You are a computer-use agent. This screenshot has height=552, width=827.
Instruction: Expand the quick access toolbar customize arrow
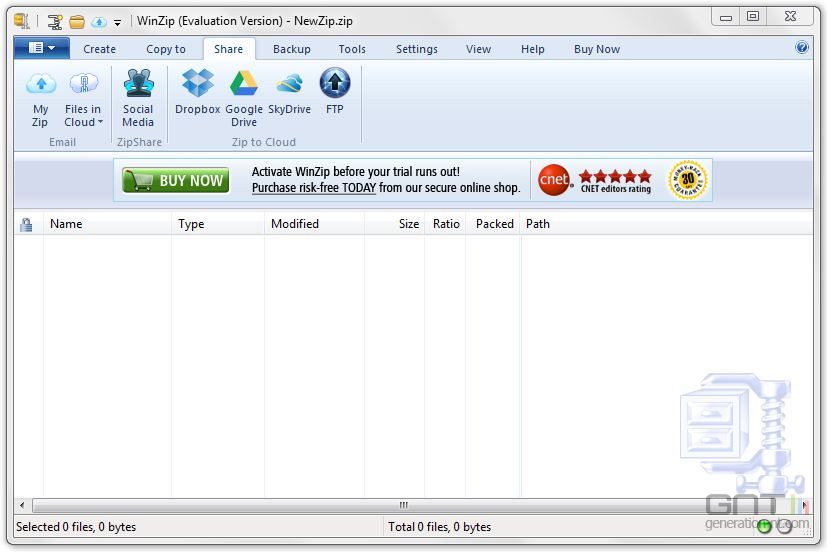pyautogui.click(x=118, y=22)
